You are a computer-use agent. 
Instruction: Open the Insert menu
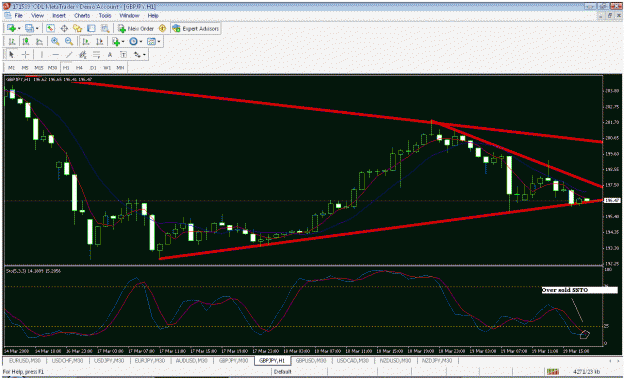tap(59, 16)
